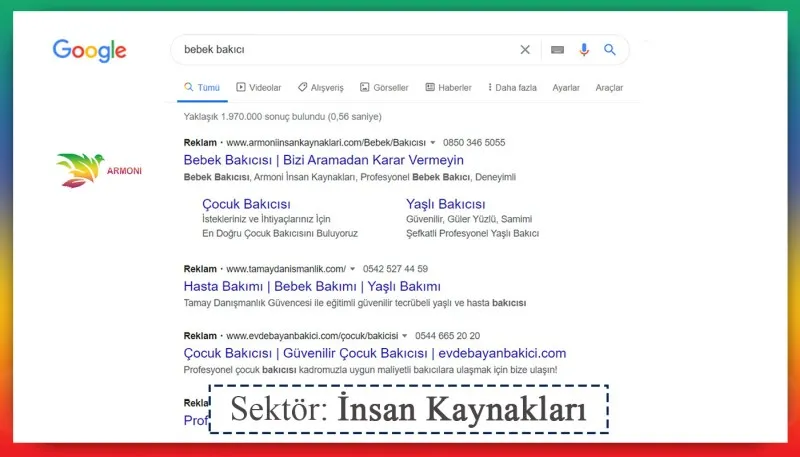The height and width of the screenshot is (457, 800).
Task: Open the Alışveriş tab
Action: point(321,88)
